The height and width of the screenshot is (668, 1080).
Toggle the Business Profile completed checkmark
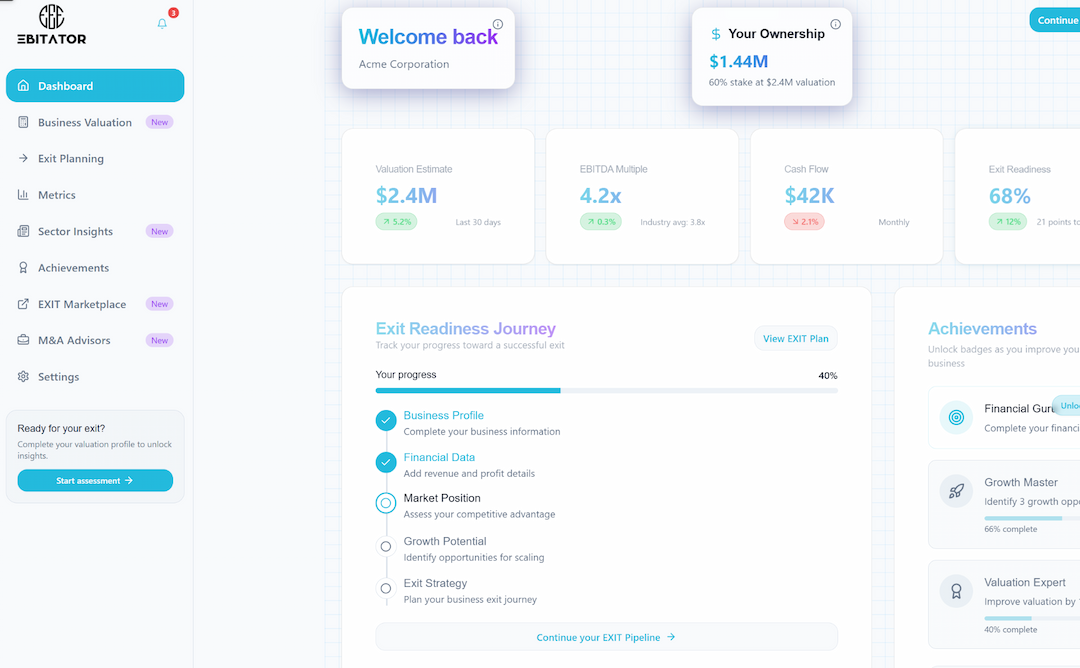386,420
